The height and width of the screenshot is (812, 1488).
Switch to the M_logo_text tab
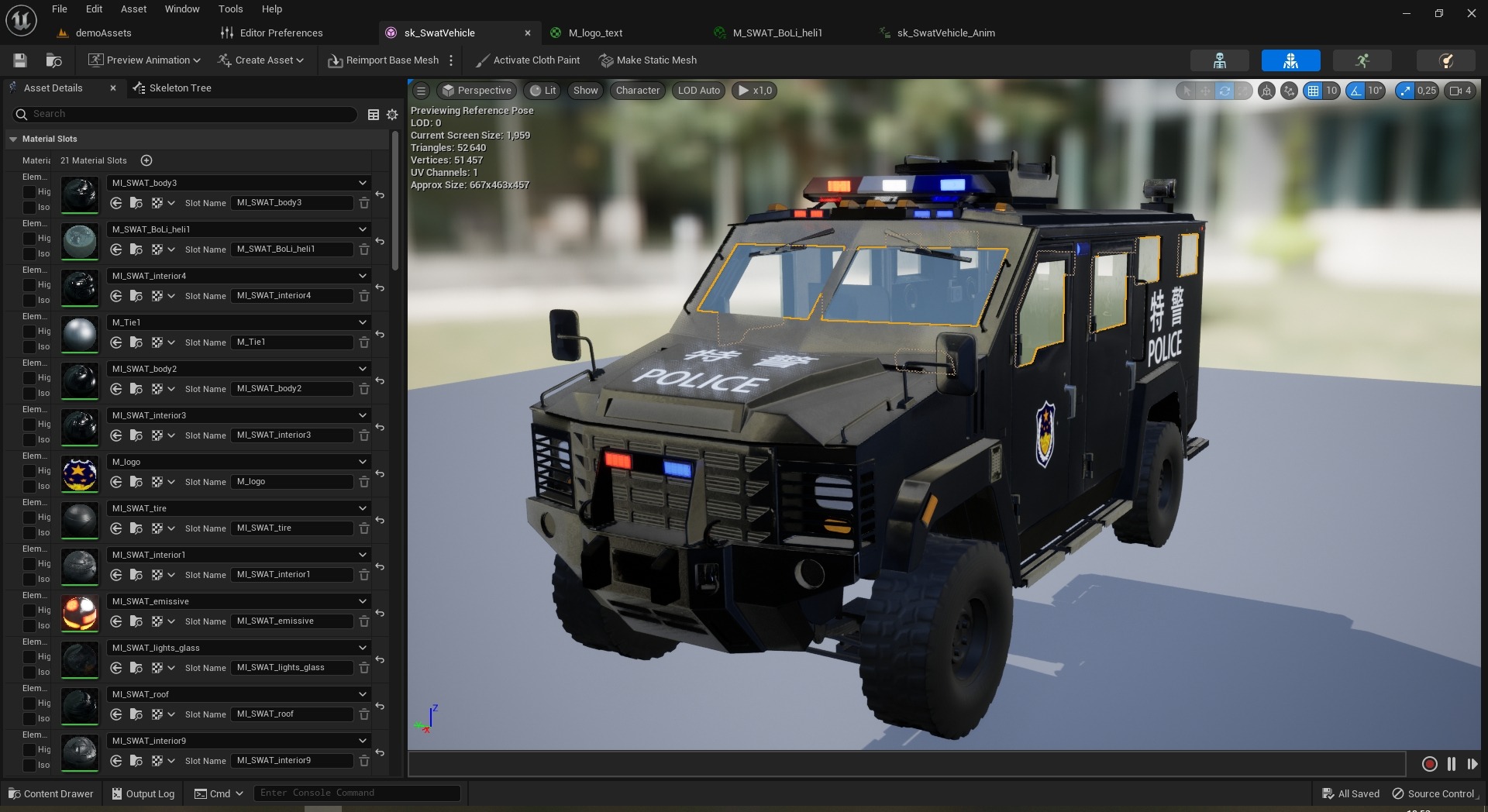tap(595, 33)
